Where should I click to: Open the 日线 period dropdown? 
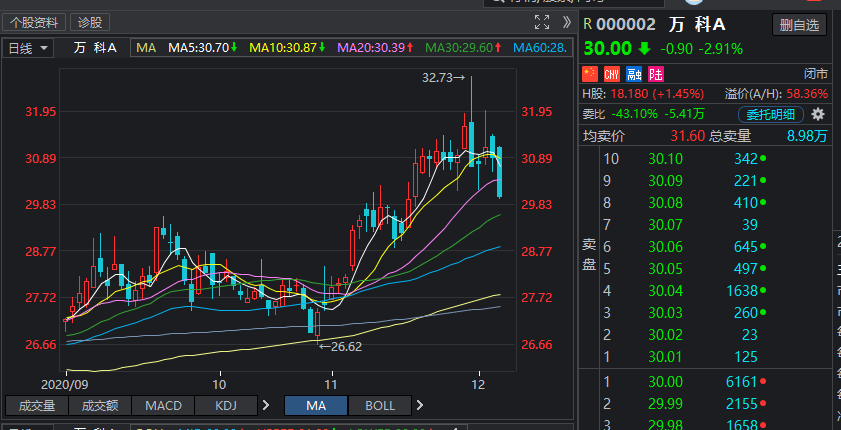tap(28, 48)
